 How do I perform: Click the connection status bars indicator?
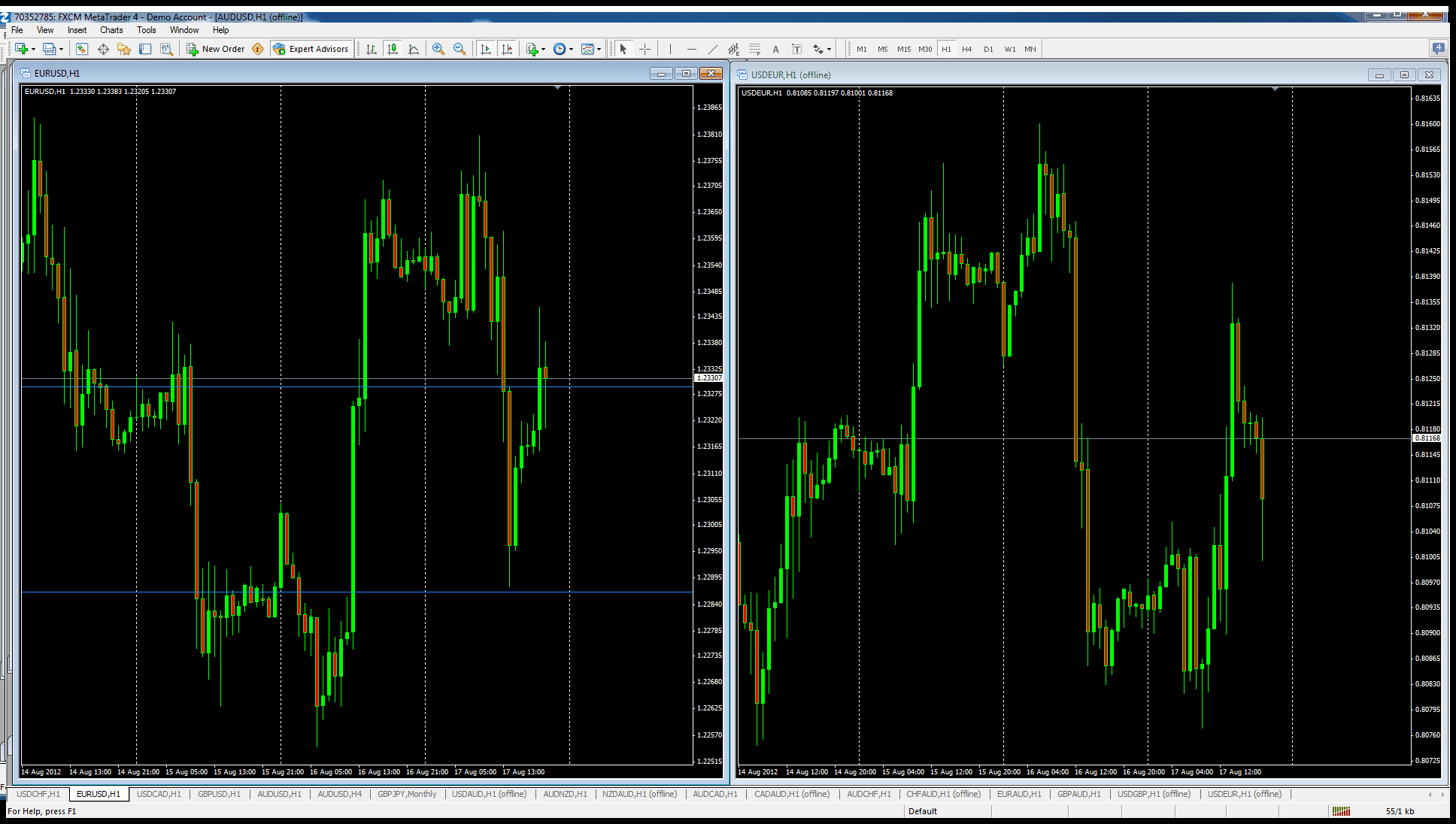[1341, 811]
